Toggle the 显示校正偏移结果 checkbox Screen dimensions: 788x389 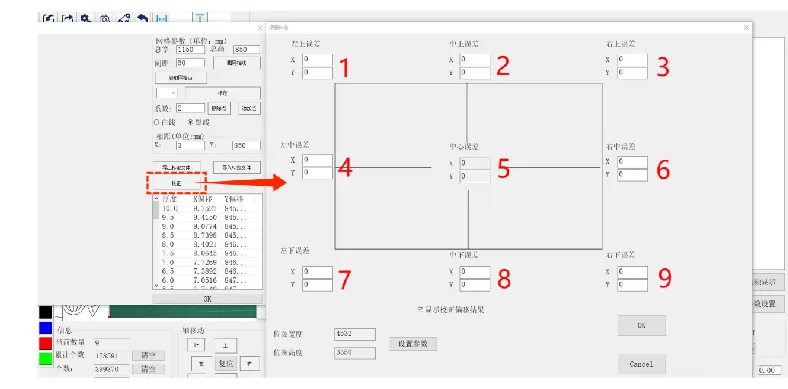pos(421,310)
